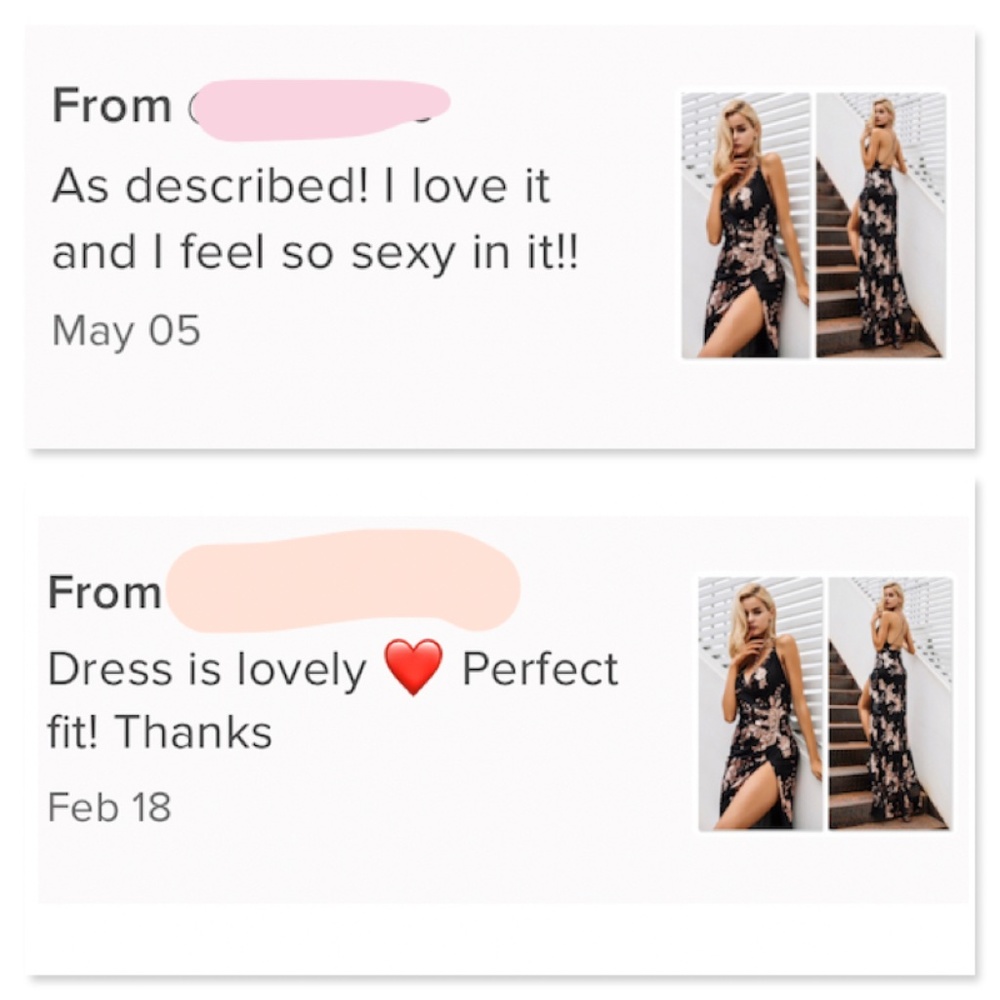Tap the peach-redacted reviewer name
The height and width of the screenshot is (1000, 1000).
[342, 581]
